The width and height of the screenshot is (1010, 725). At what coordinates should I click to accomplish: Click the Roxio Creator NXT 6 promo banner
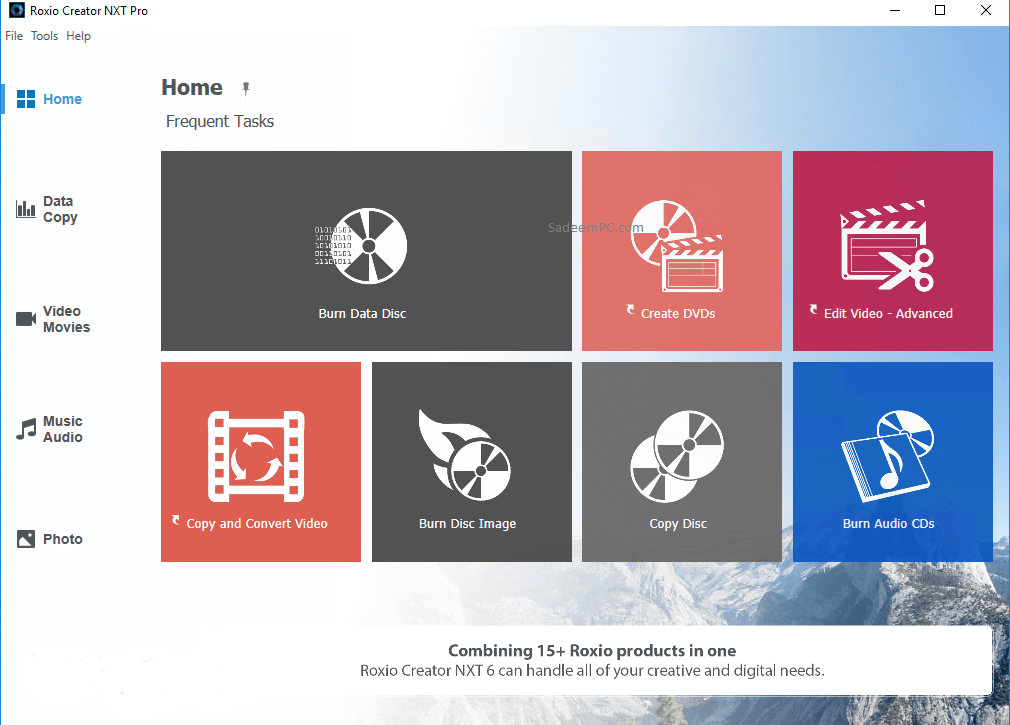[x=592, y=661]
